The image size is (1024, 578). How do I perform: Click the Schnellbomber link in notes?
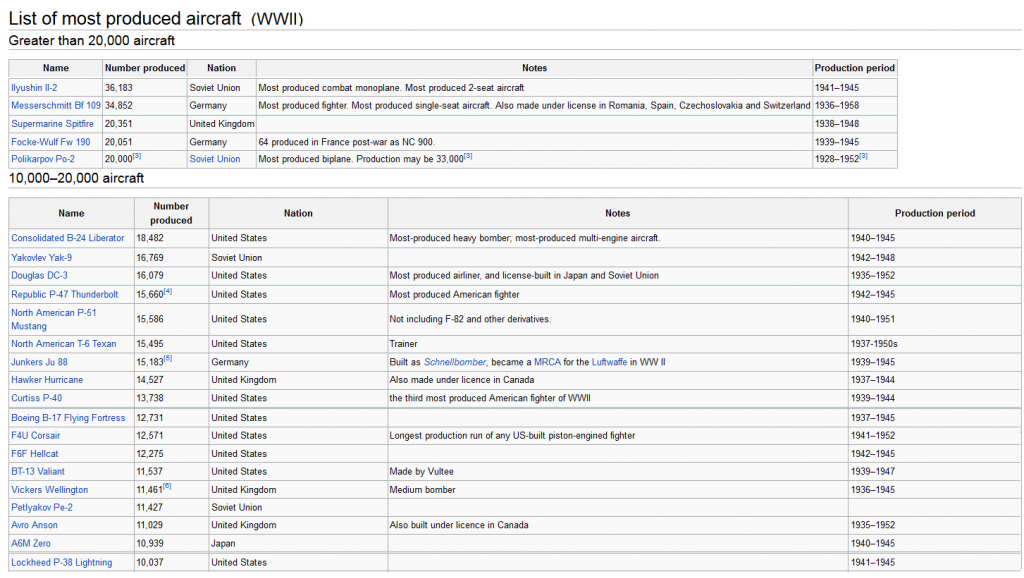(x=455, y=362)
